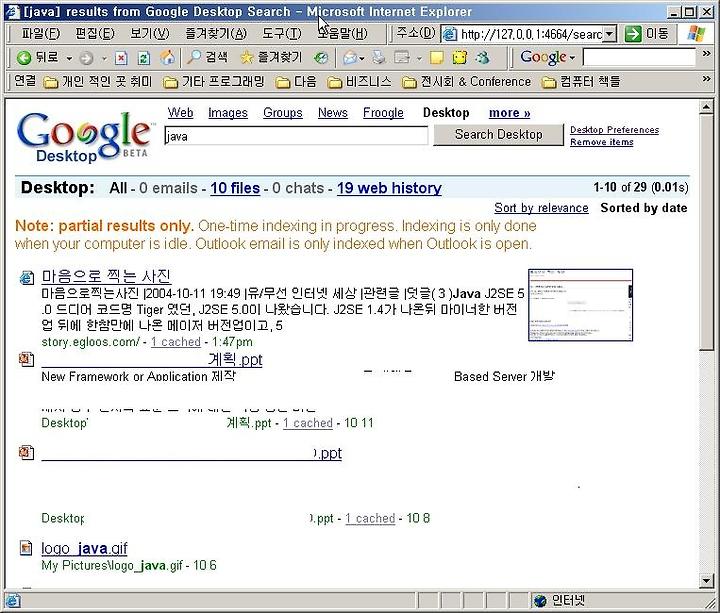Click the Search Desktop button

click(499, 135)
